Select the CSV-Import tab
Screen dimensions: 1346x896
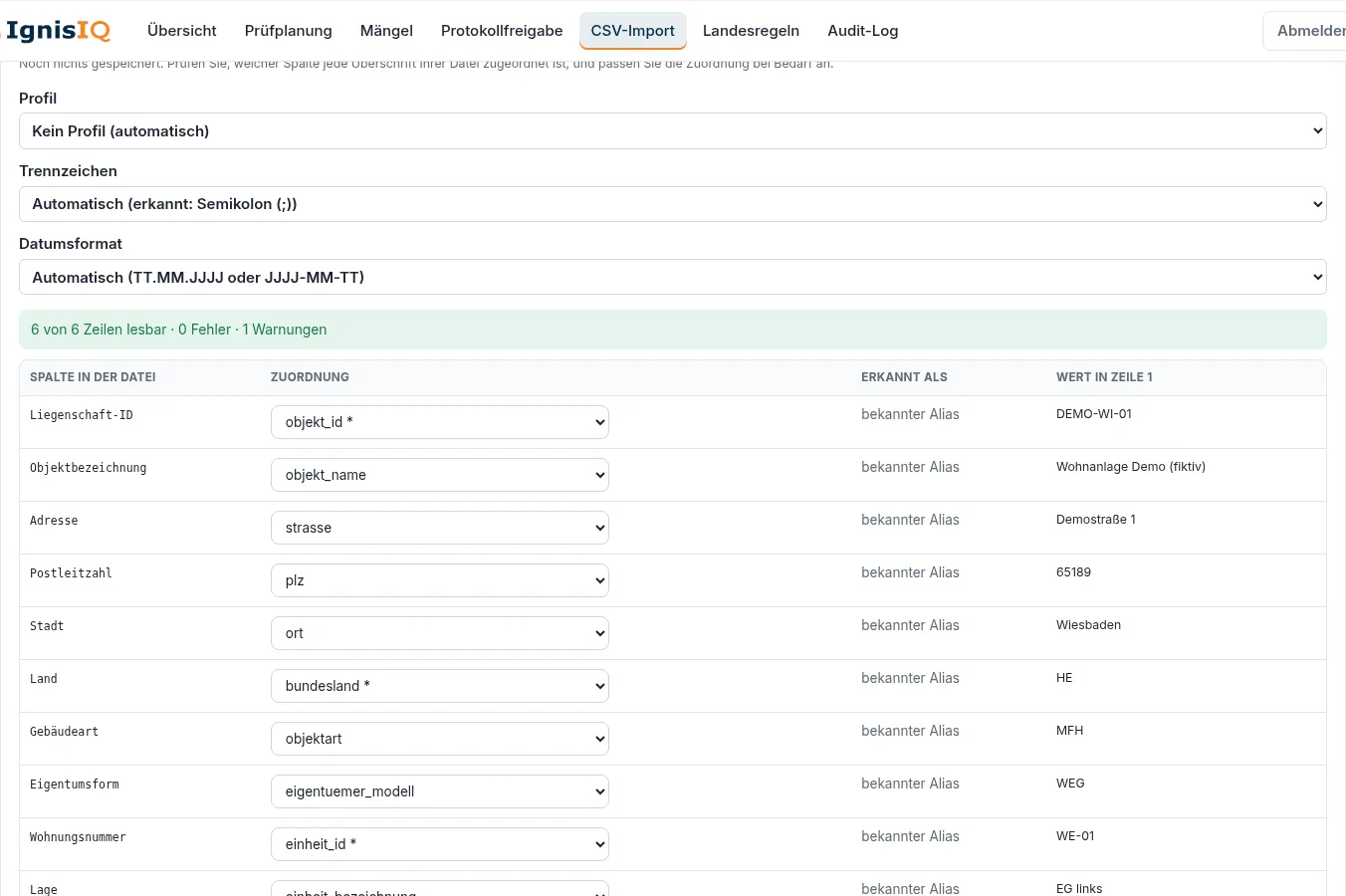point(633,31)
